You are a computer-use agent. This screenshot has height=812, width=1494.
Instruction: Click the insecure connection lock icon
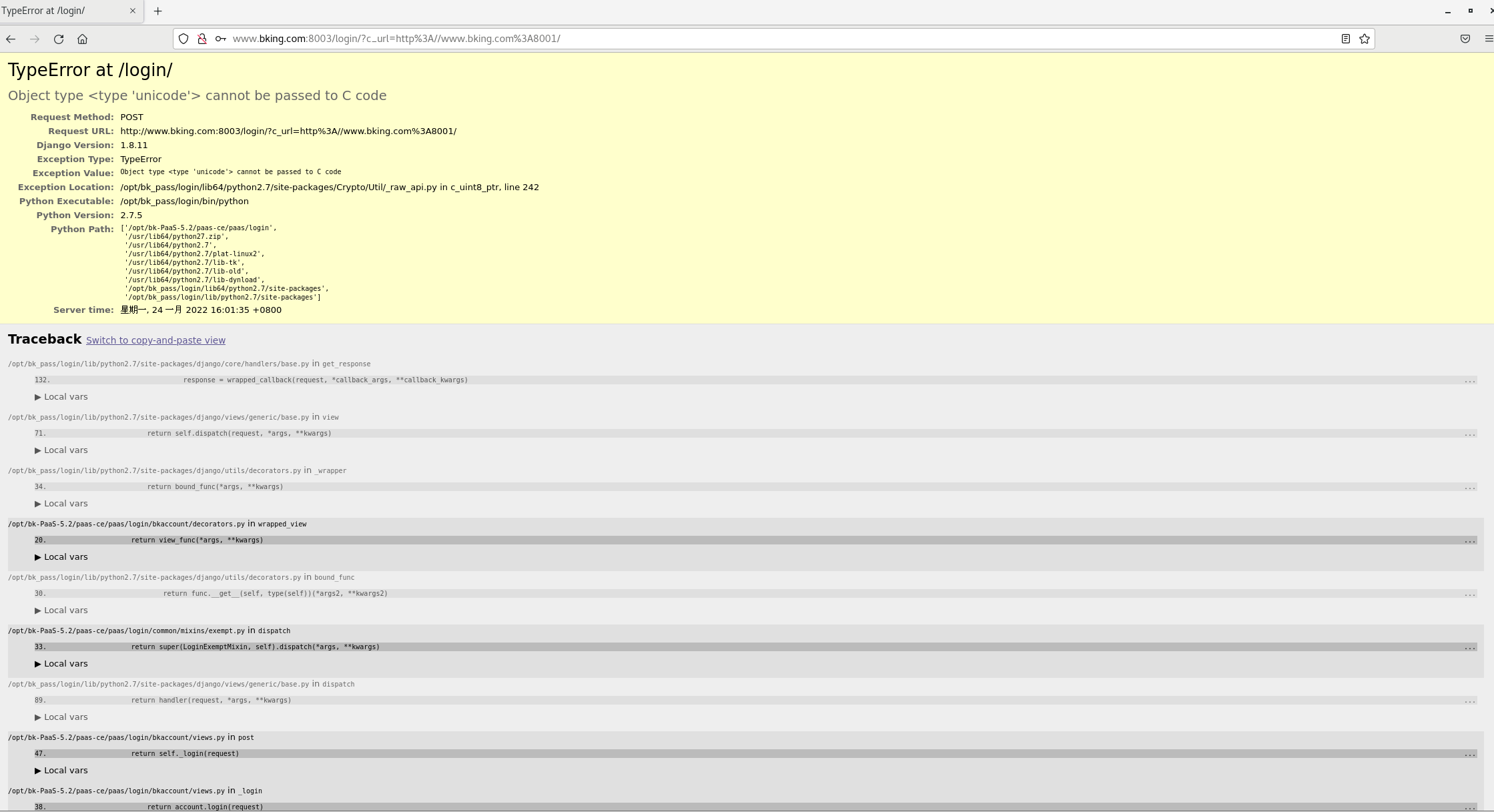(x=202, y=39)
